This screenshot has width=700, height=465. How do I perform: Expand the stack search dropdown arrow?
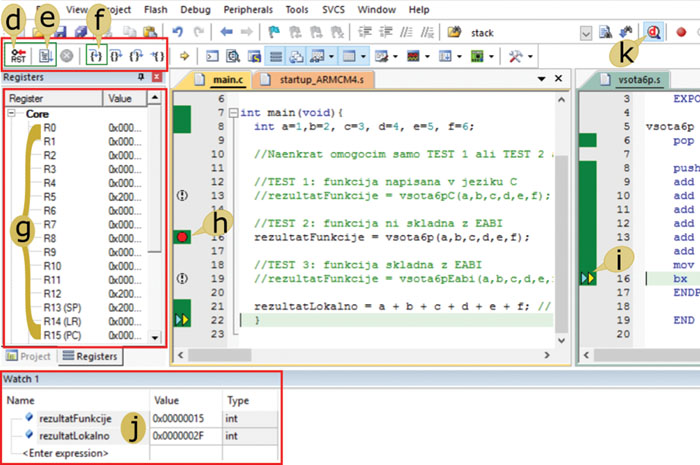[x=586, y=33]
